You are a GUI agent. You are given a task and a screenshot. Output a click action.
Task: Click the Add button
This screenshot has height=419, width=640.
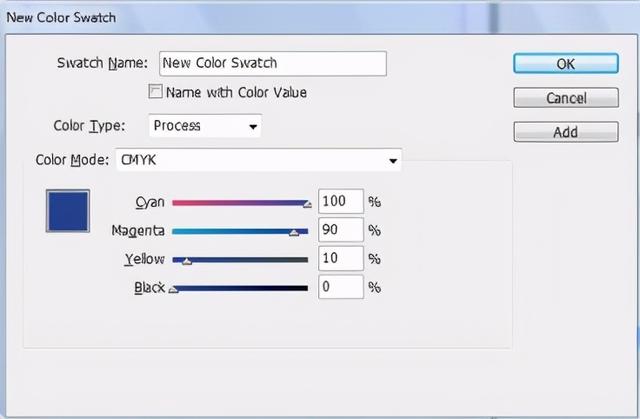click(x=566, y=132)
